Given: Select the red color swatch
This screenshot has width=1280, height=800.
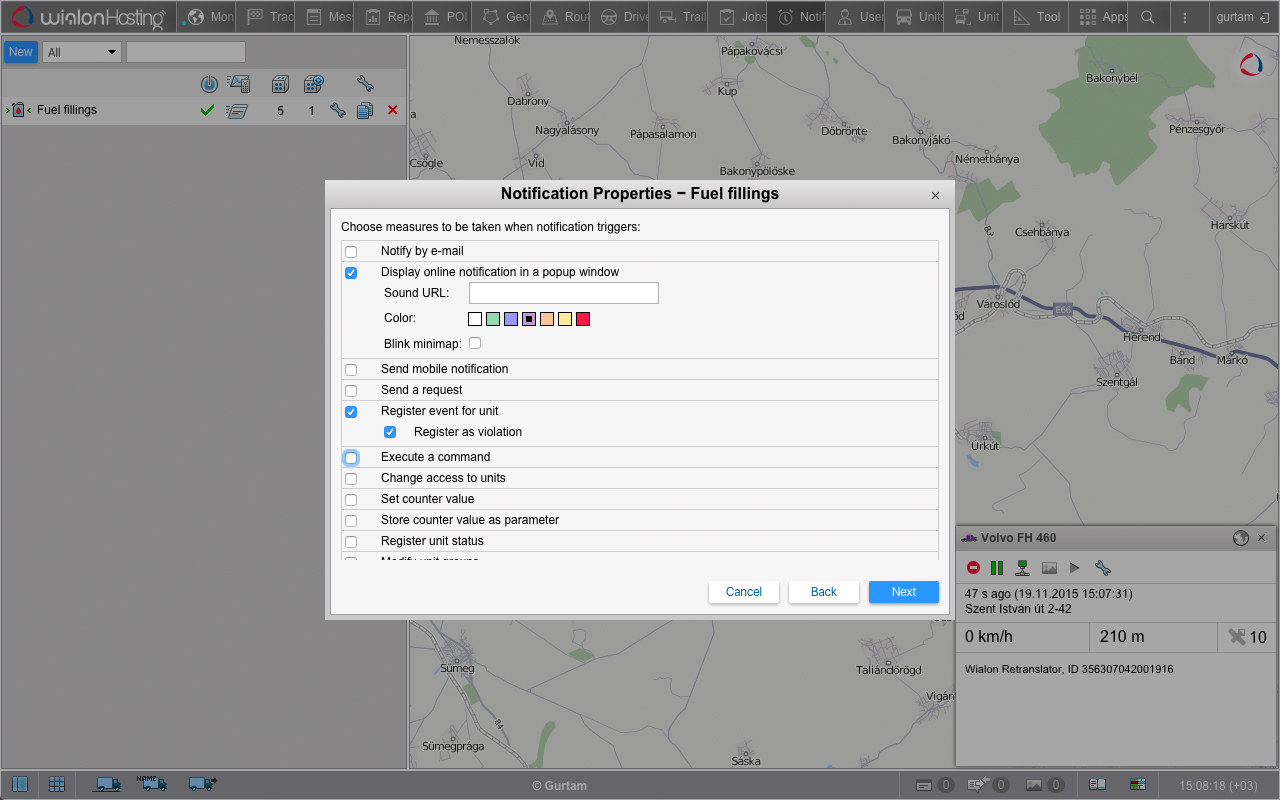Looking at the screenshot, I should coord(583,319).
